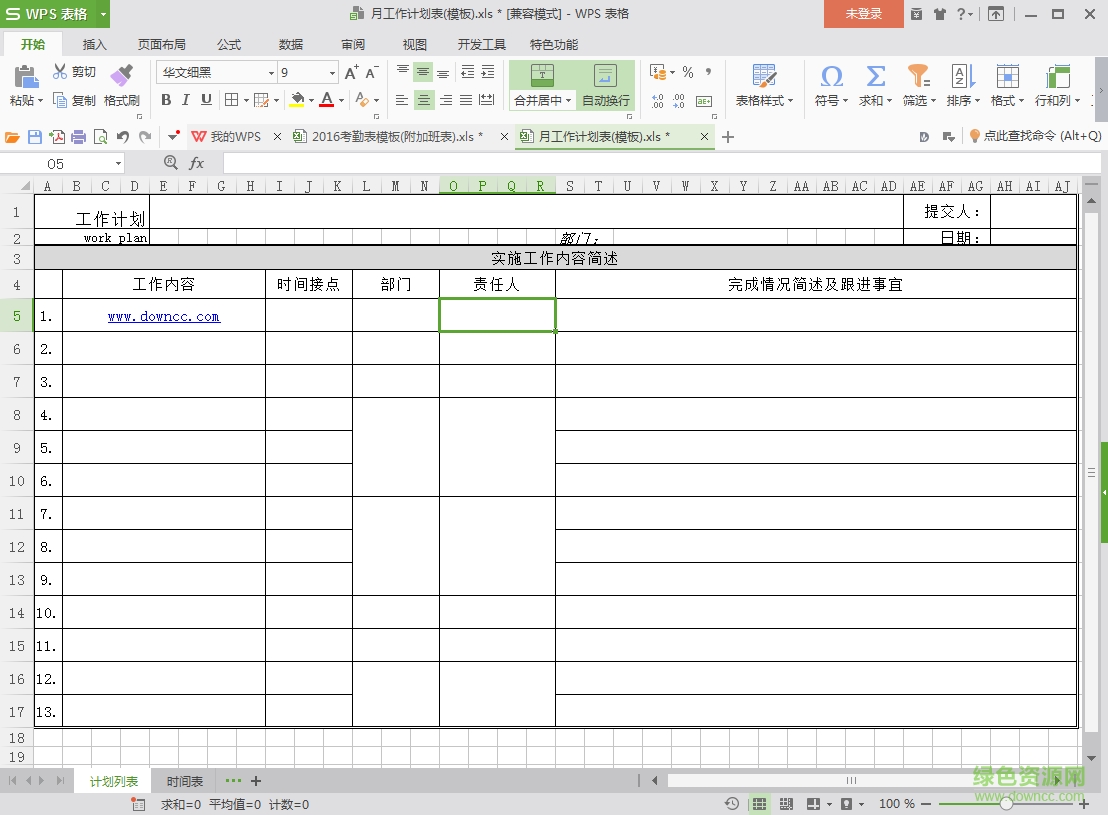Toggle horizontal center alignment
This screenshot has height=815, width=1108.
coord(423,100)
